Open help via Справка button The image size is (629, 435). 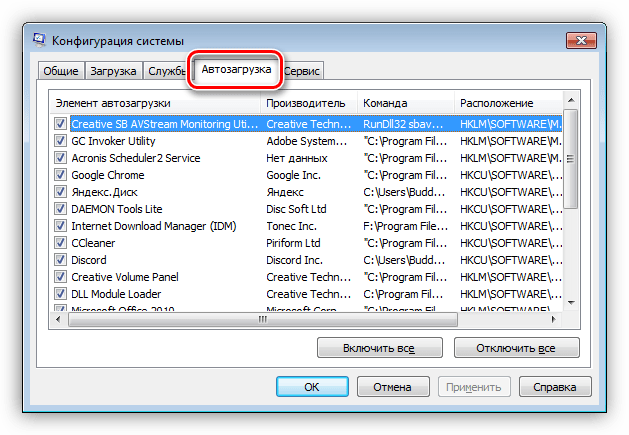tap(555, 387)
